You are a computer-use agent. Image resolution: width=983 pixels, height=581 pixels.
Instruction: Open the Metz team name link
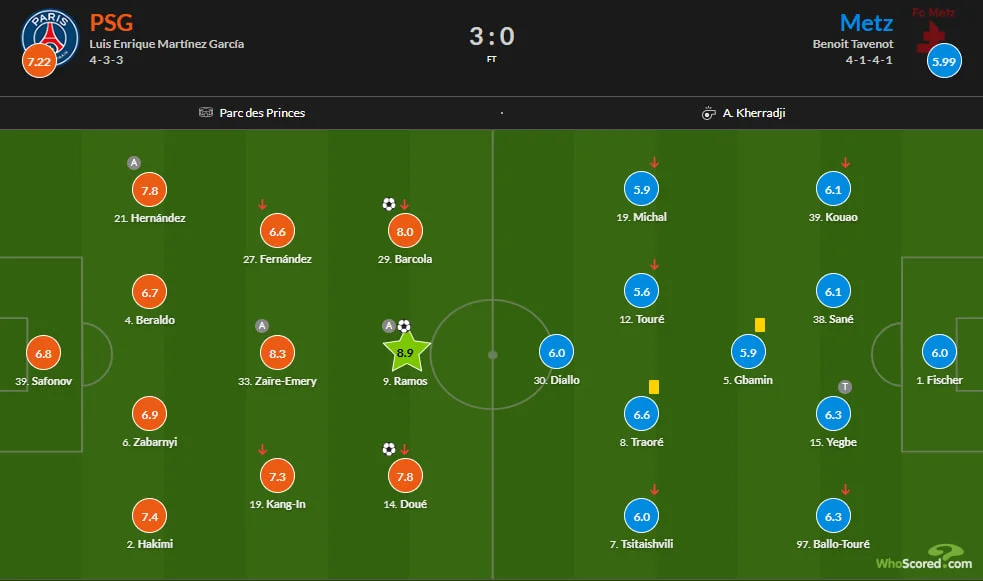click(x=866, y=22)
